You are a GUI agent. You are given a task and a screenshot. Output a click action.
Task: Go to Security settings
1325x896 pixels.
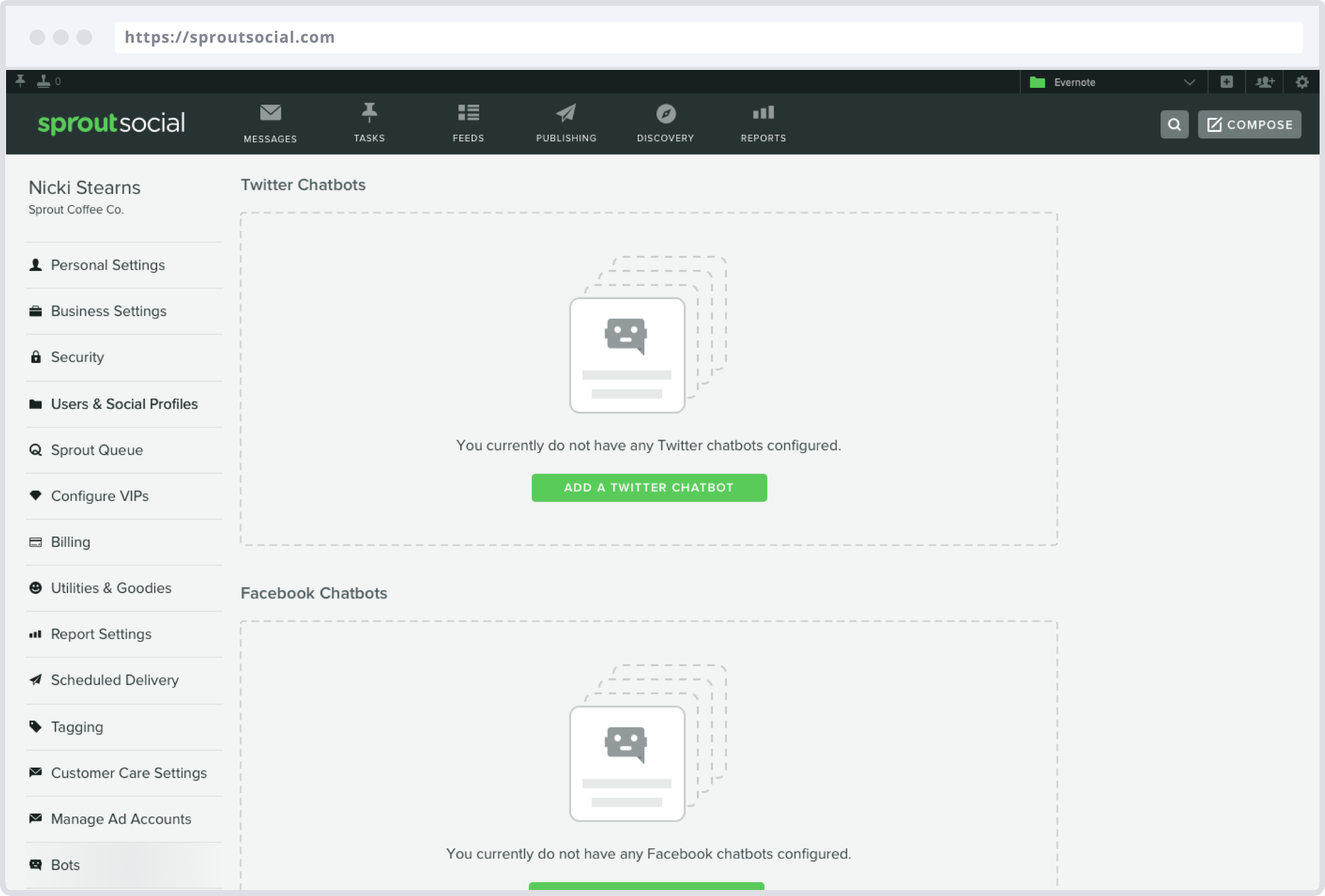coord(124,358)
